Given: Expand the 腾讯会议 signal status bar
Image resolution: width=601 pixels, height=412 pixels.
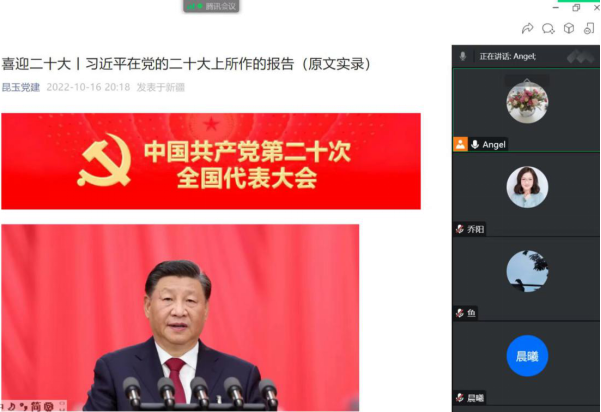Looking at the screenshot, I should [x=211, y=6].
